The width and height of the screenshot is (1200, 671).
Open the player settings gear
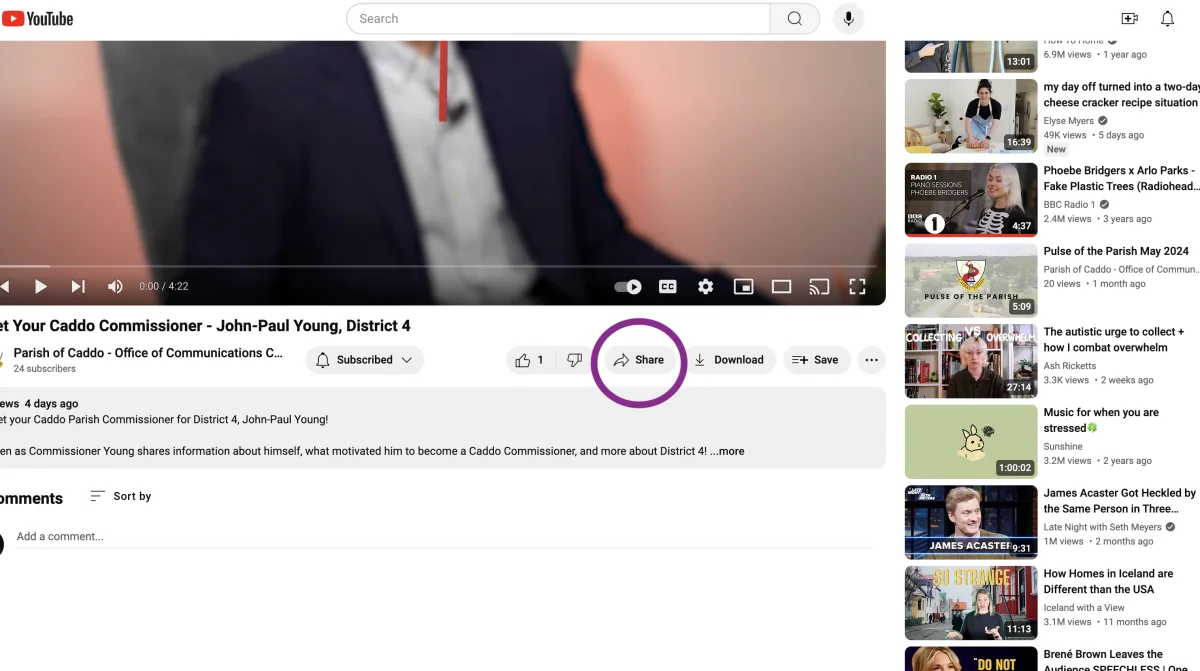click(706, 287)
